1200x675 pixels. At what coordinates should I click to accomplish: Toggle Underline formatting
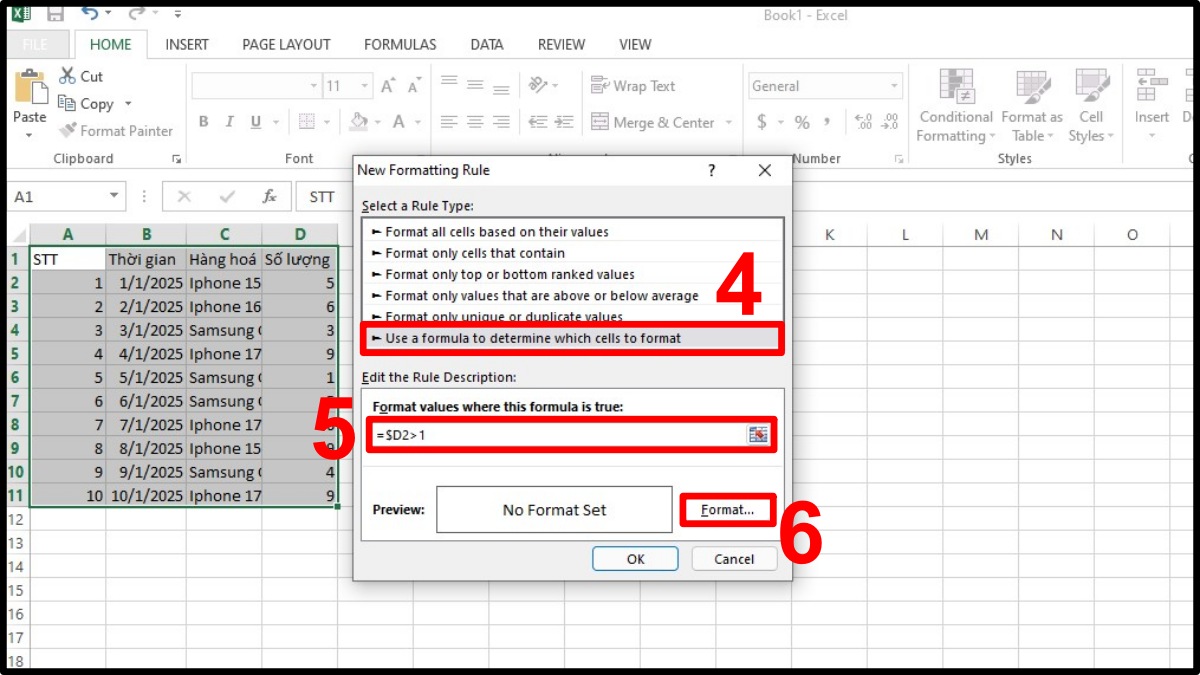[255, 122]
